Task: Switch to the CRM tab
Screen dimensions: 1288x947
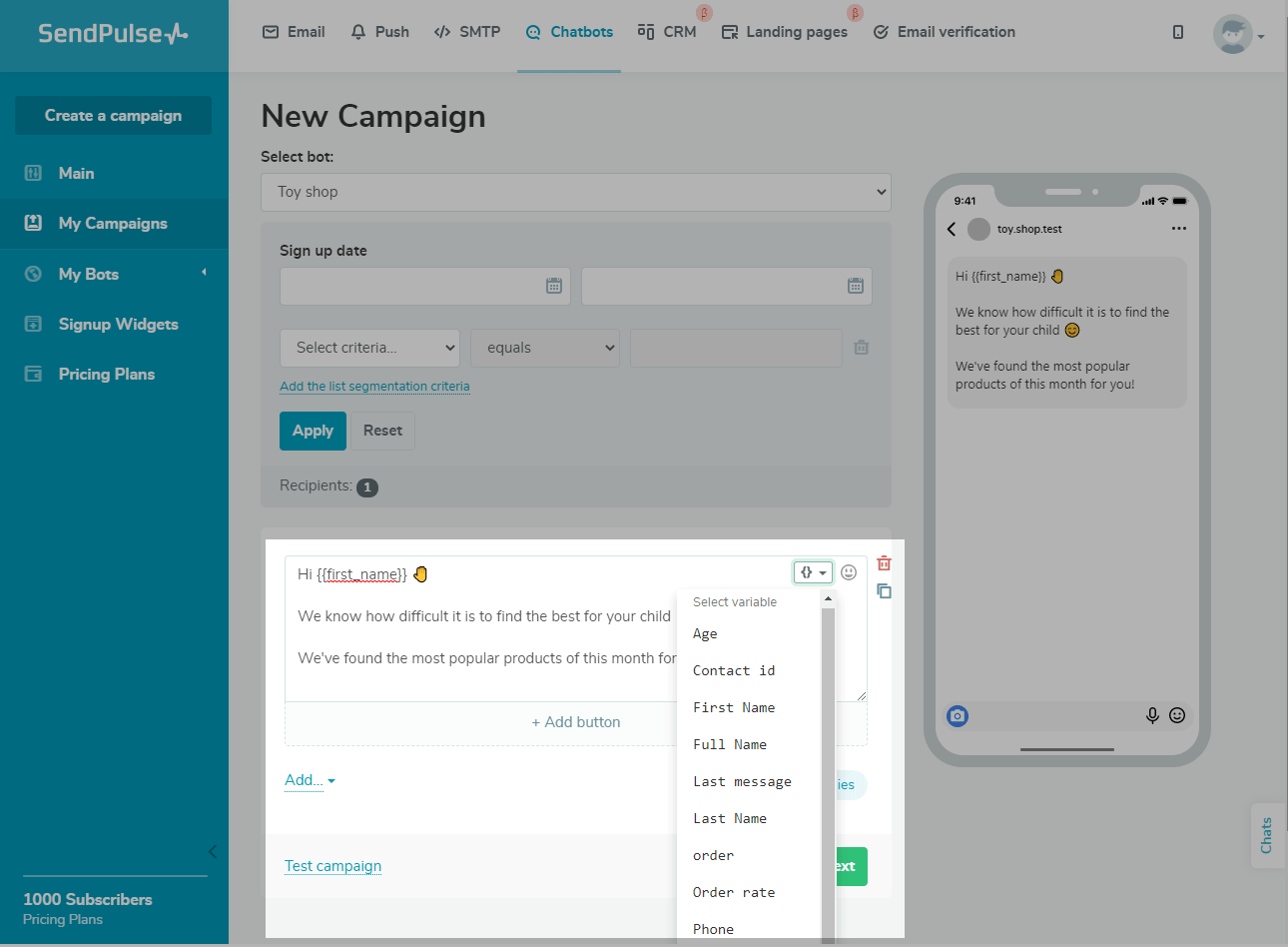Action: click(668, 32)
